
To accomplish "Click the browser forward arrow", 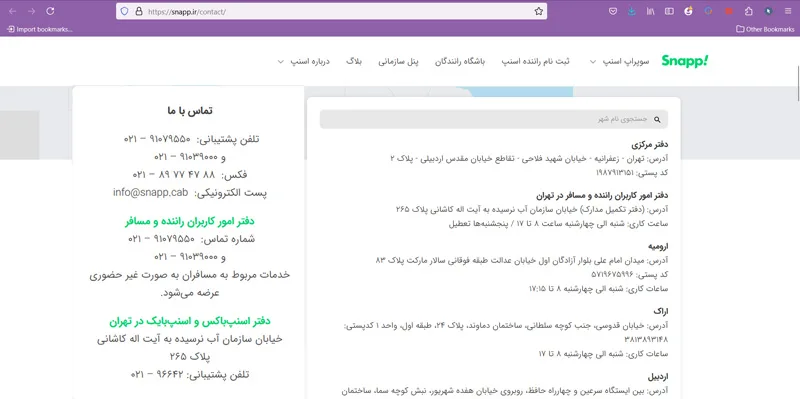I will (31, 11).
